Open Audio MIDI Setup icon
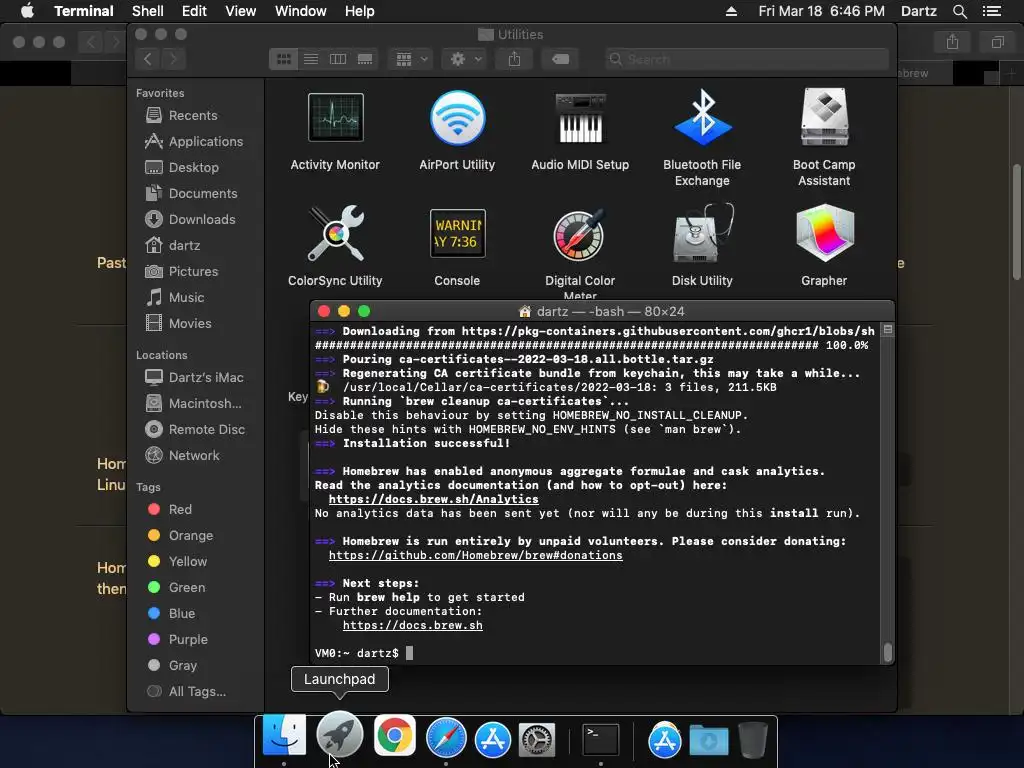This screenshot has height=768, width=1024. click(580, 118)
